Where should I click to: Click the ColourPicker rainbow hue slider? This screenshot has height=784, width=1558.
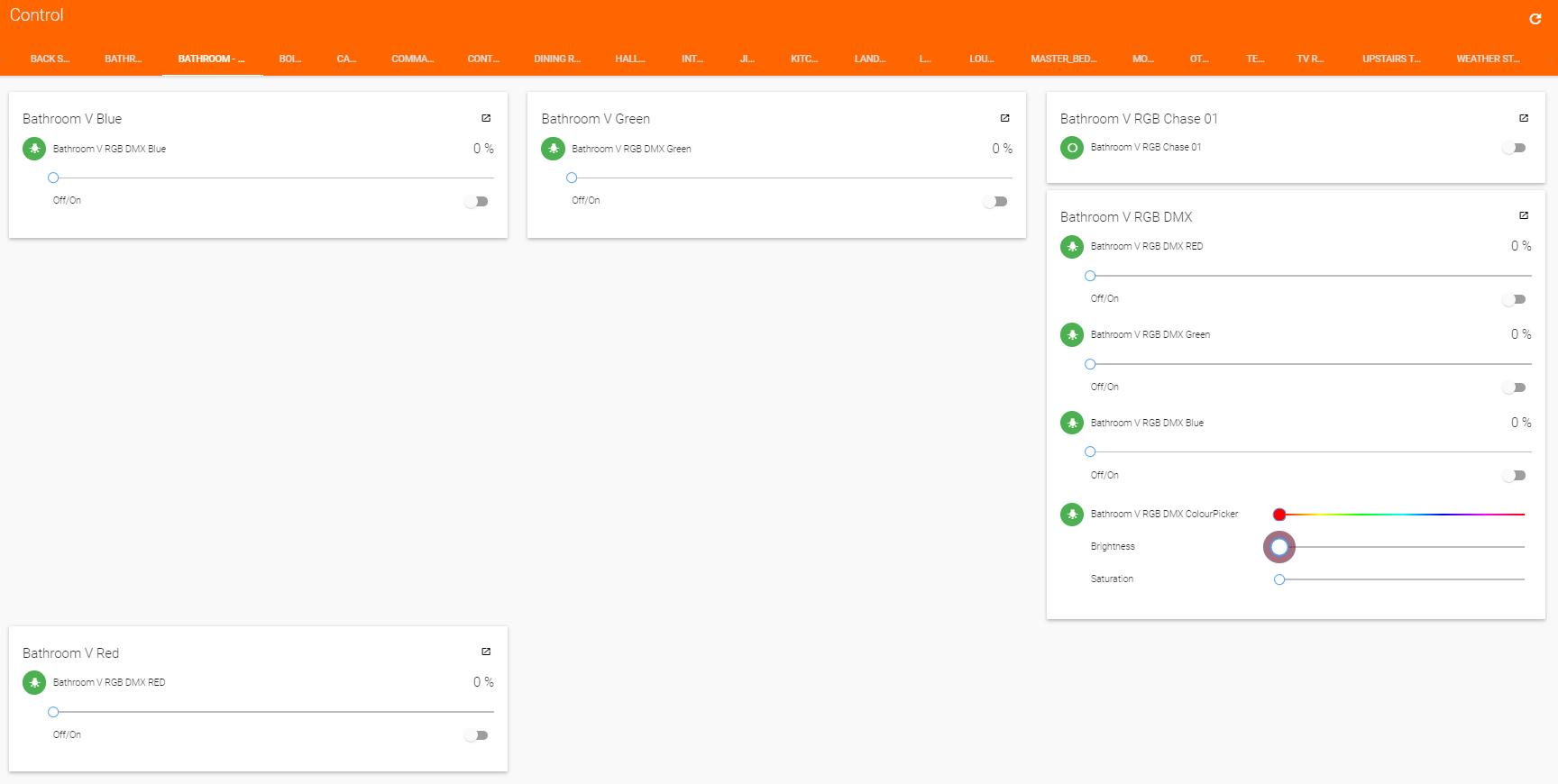point(1398,515)
